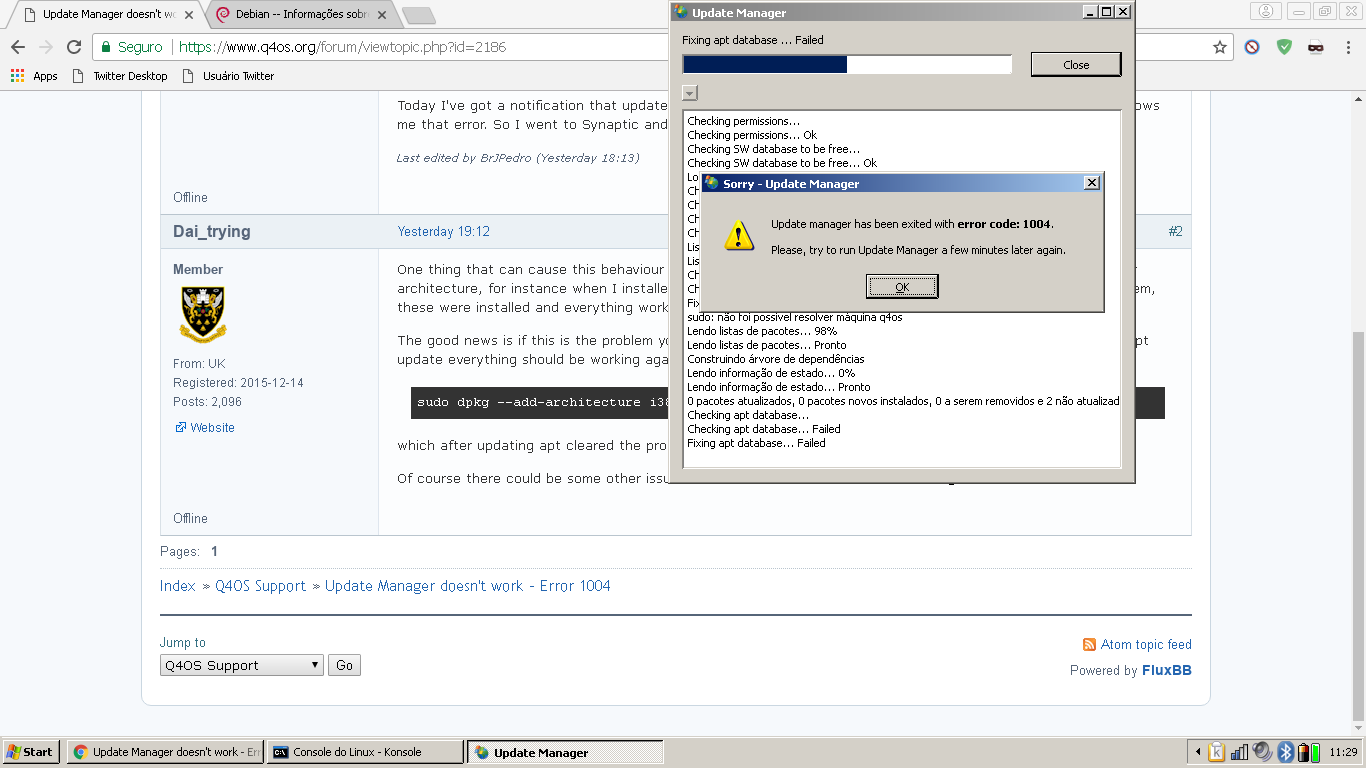This screenshot has height=768, width=1366.
Task: Open the FluxBB link
Action: 1166,670
